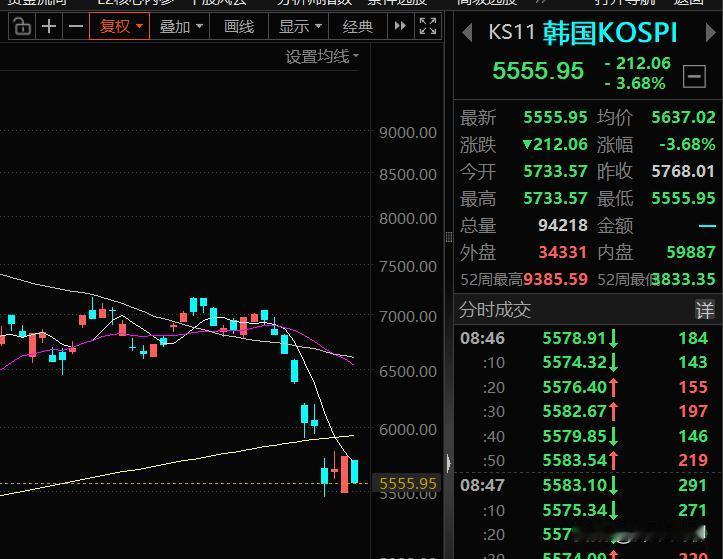Image resolution: width=723 pixels, height=559 pixels.
Task: Click trade row price 5574.32
Action: coord(574,362)
